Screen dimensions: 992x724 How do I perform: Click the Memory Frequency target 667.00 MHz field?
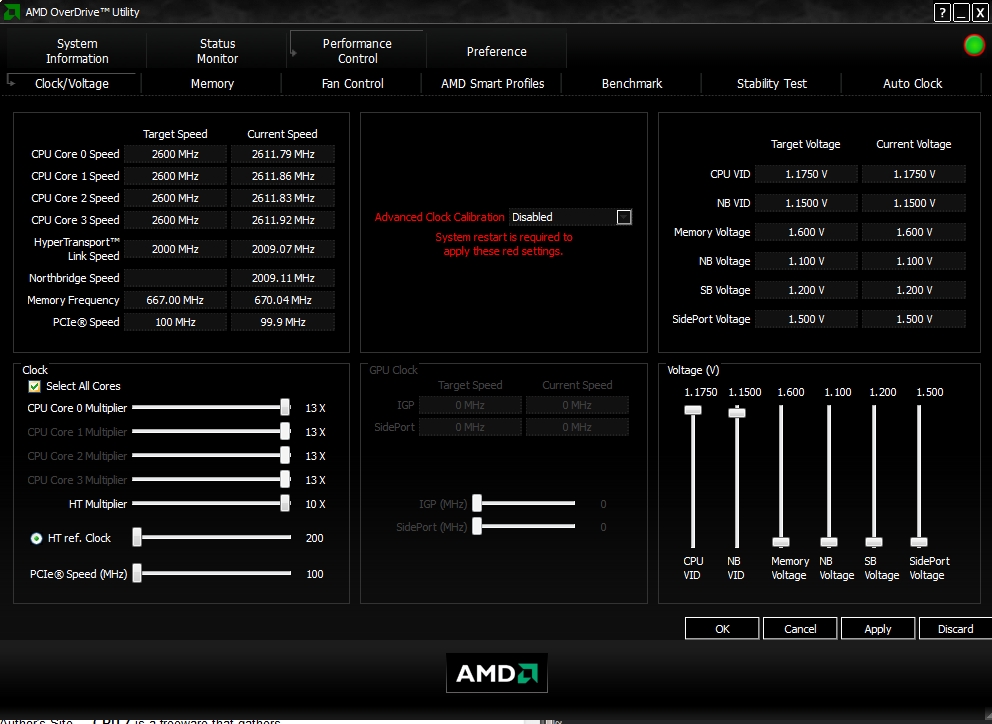(x=175, y=300)
